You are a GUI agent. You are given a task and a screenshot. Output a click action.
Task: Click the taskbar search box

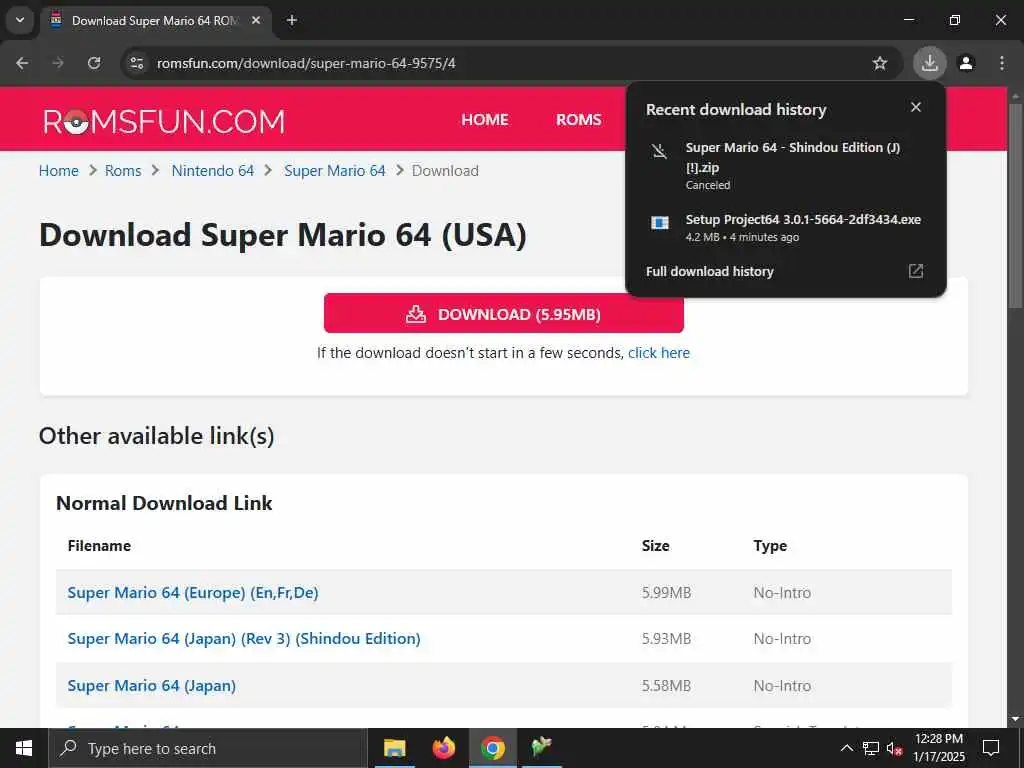[208, 748]
